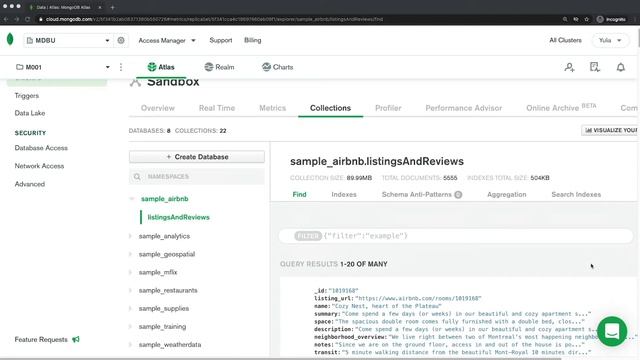The image size is (640, 360).
Task: Click the Feature Requests link
Action: (x=41, y=339)
